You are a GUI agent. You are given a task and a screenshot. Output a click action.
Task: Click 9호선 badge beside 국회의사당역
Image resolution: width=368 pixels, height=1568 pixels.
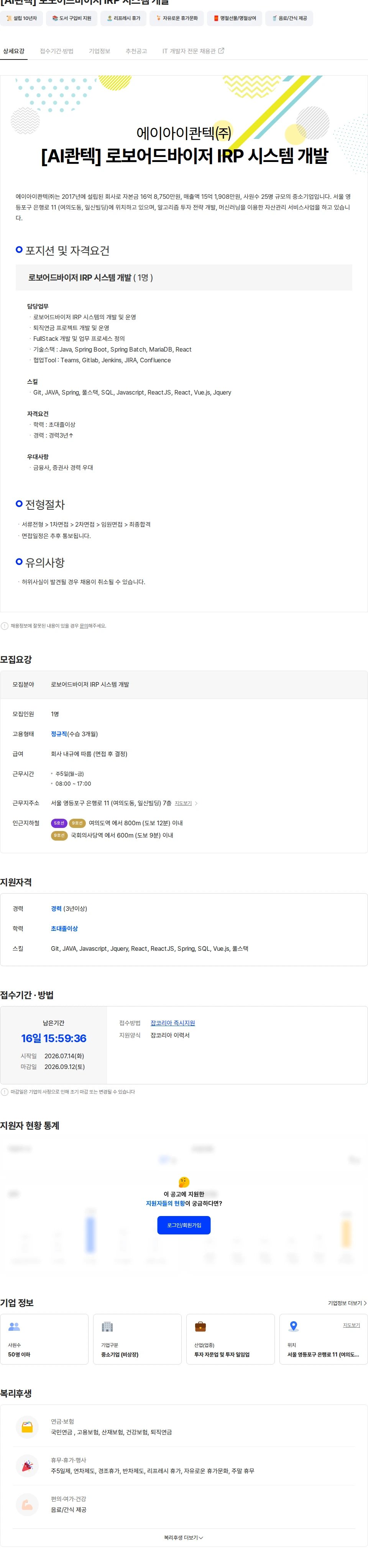(x=59, y=836)
